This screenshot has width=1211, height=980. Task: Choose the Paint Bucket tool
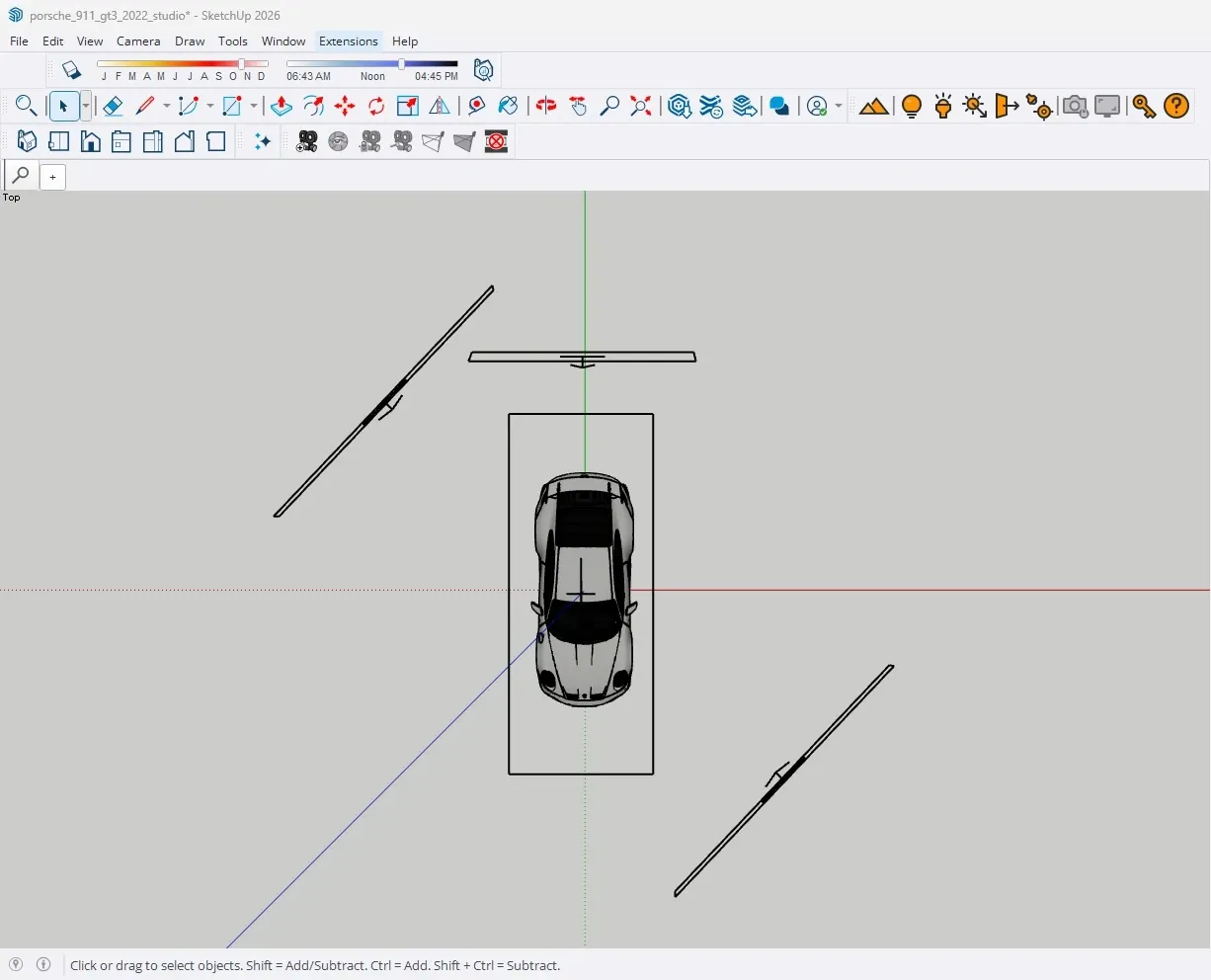(509, 106)
